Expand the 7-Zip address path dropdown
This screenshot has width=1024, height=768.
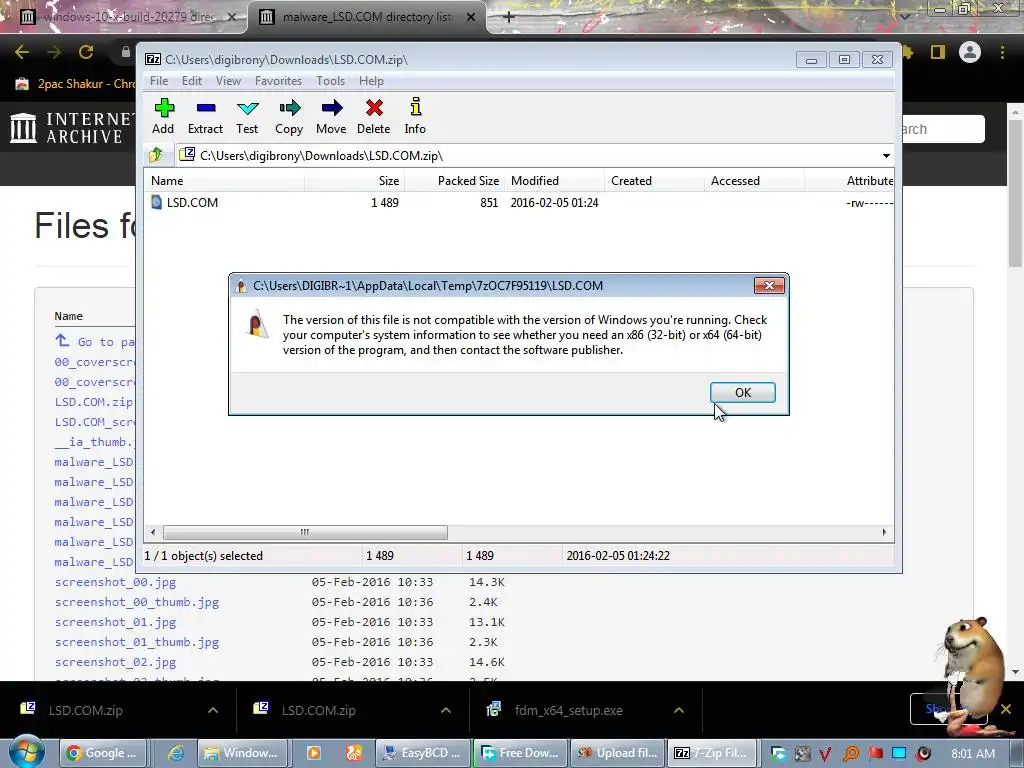point(886,155)
